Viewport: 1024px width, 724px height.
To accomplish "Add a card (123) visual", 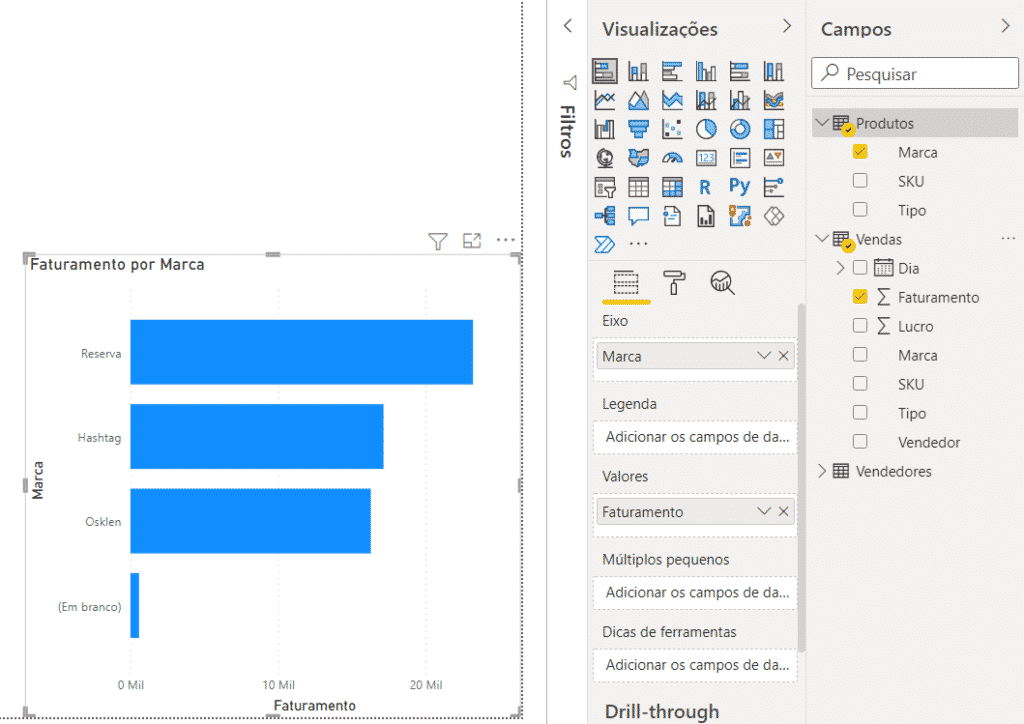I will (706, 158).
